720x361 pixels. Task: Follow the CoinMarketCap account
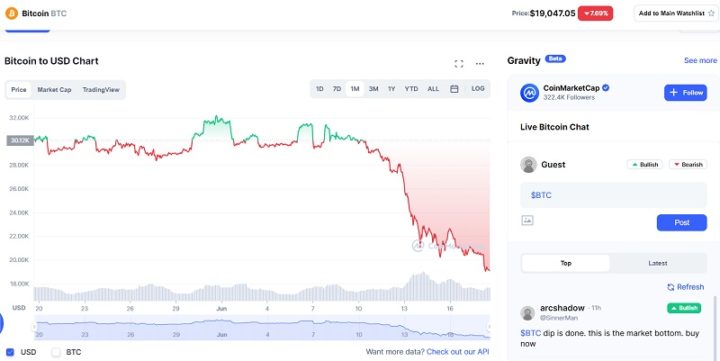(x=686, y=93)
